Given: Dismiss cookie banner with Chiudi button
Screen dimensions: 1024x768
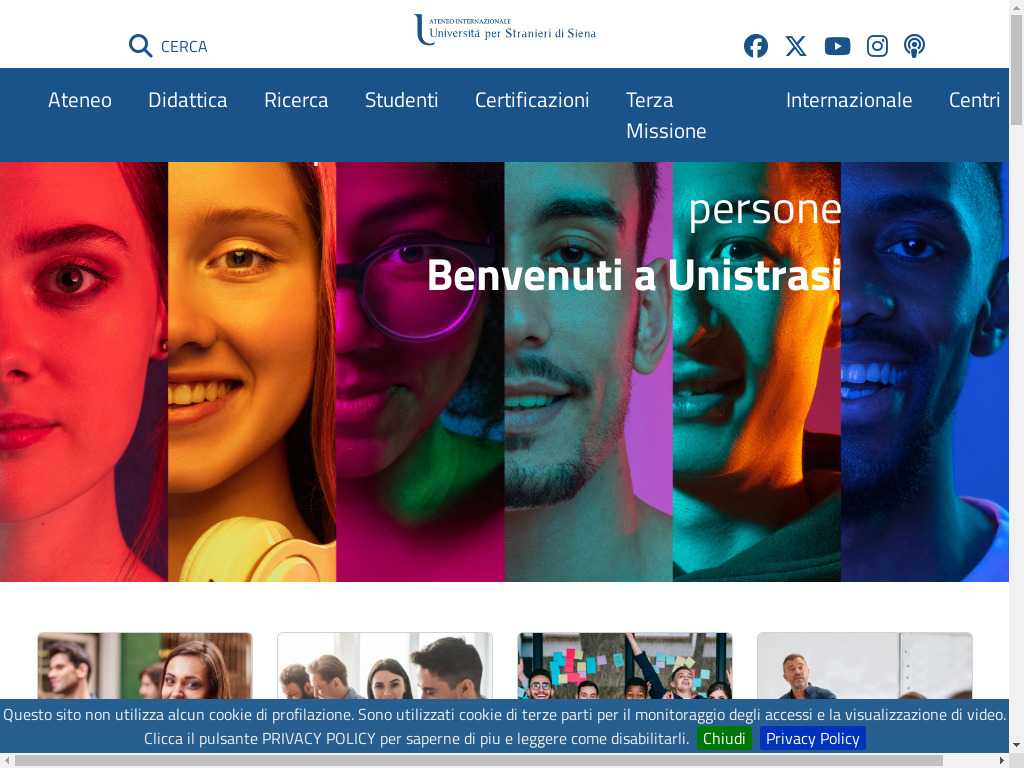Looking at the screenshot, I should pyautogui.click(x=724, y=739).
